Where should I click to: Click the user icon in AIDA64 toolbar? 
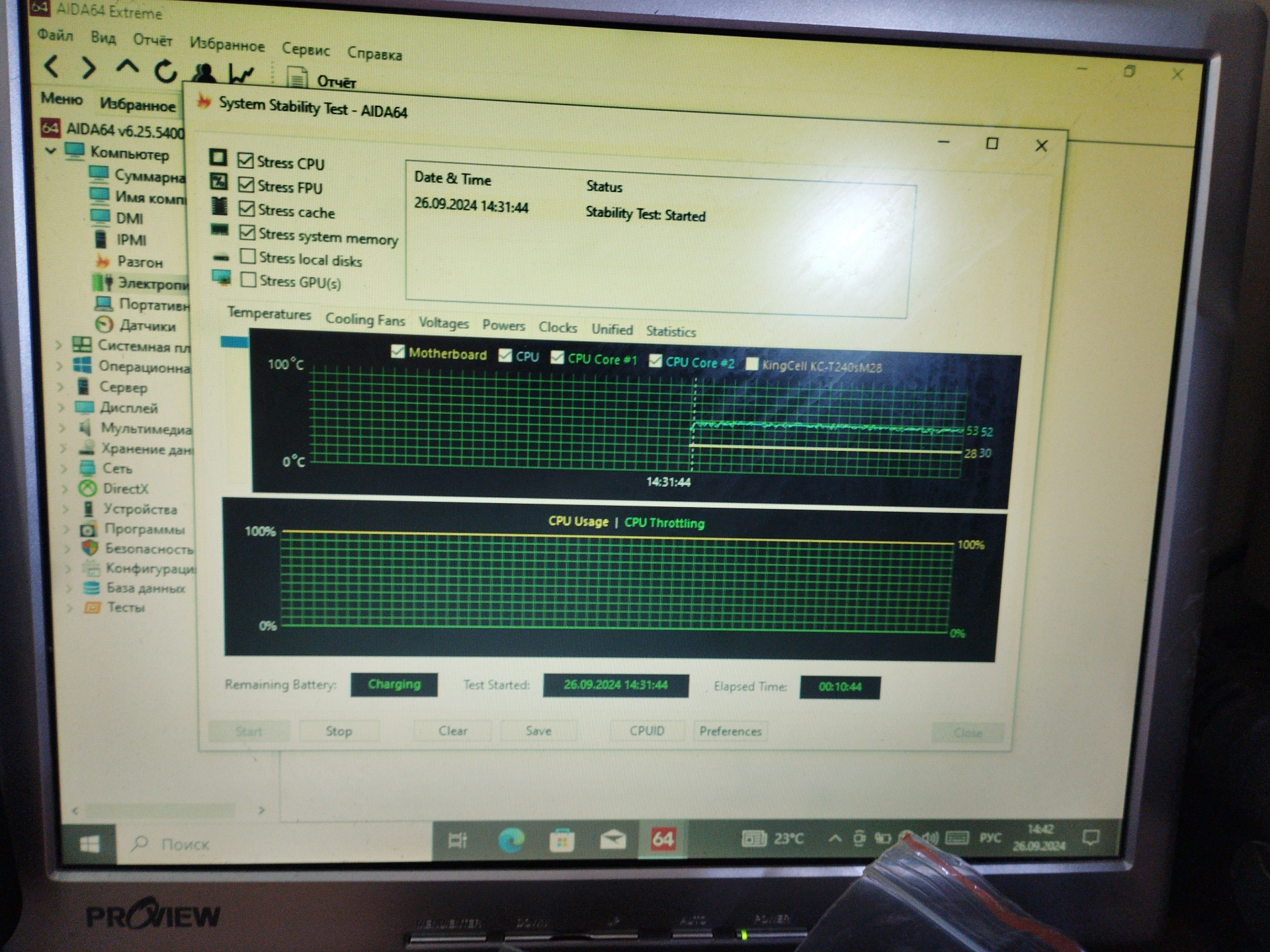(x=204, y=73)
